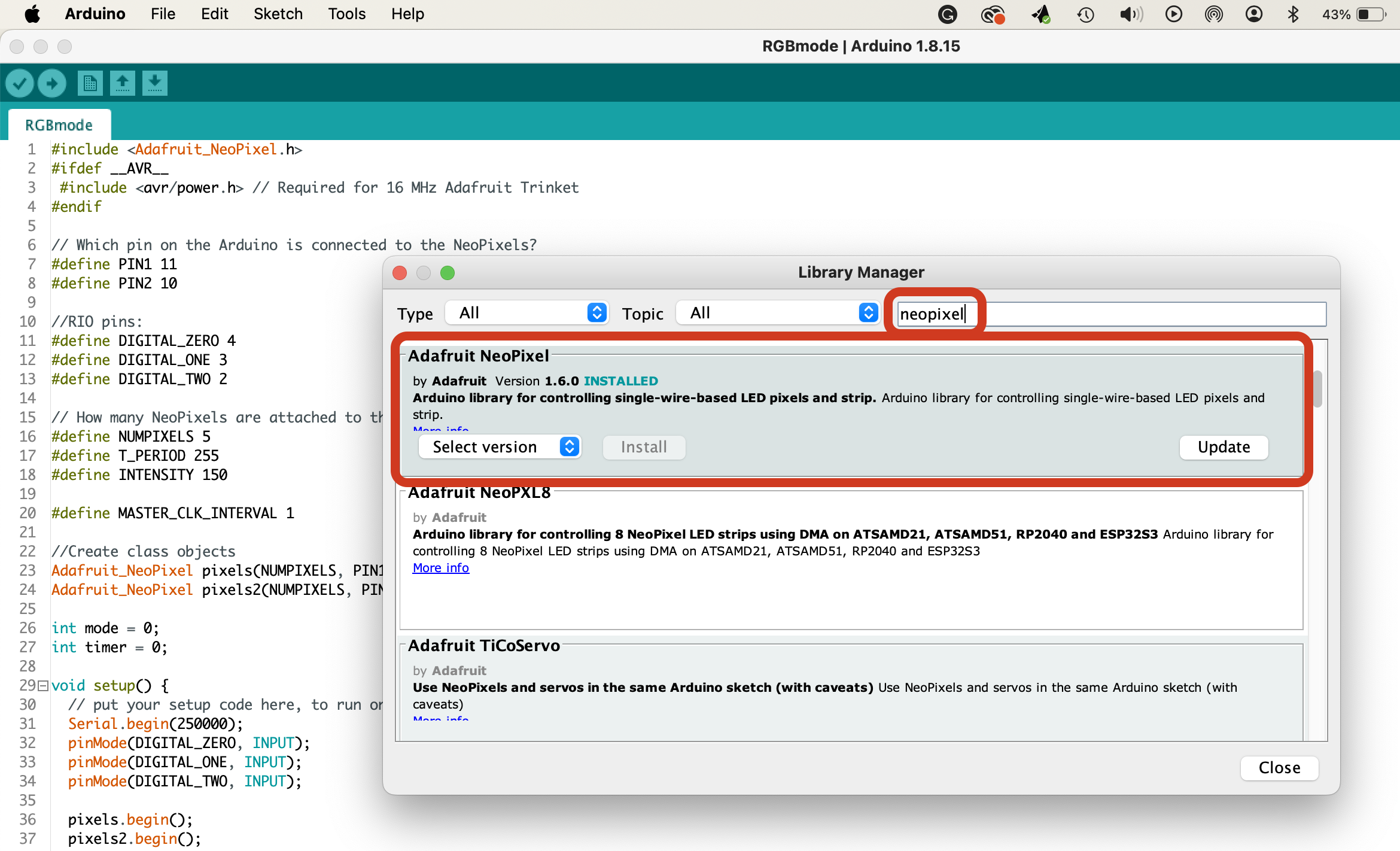Image resolution: width=1400 pixels, height=851 pixels.
Task: Click the Upload arrow toolbar icon
Action: pos(52,83)
